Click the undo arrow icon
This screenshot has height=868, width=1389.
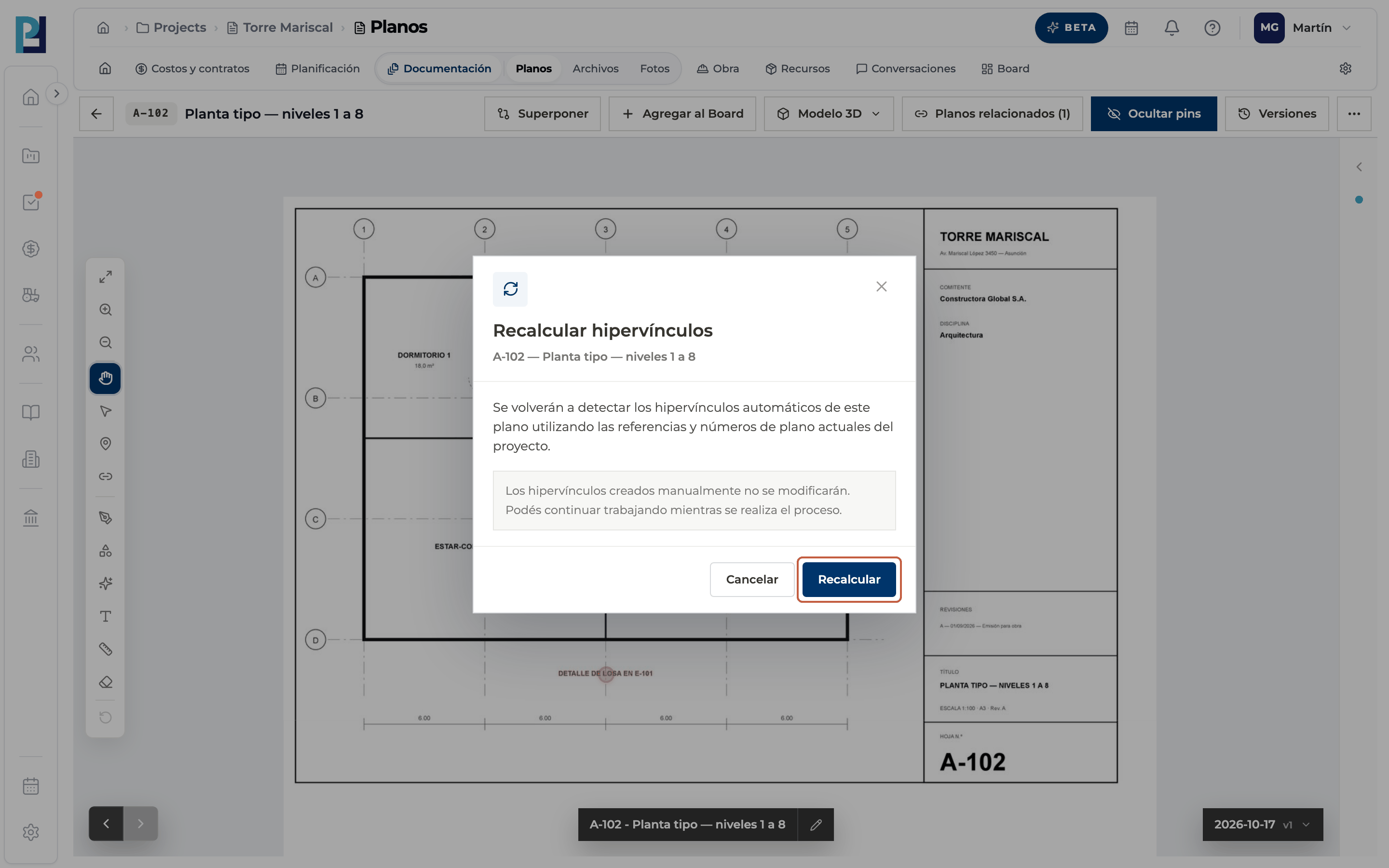105,718
